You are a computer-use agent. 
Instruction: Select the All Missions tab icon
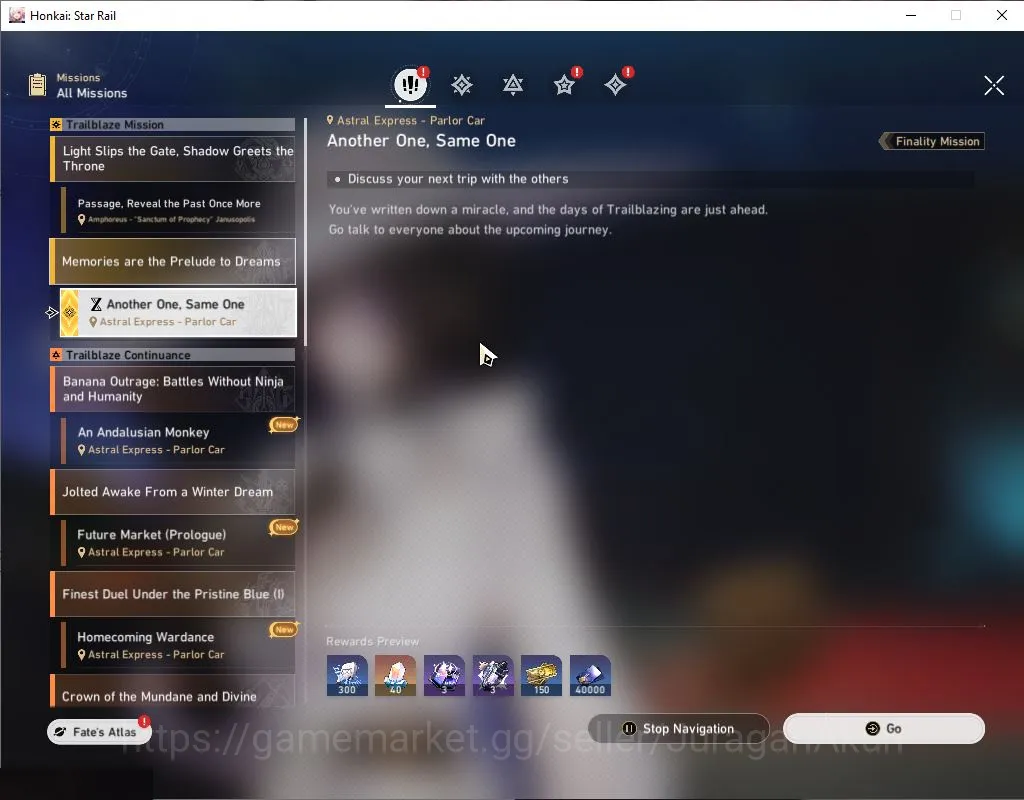(x=410, y=84)
